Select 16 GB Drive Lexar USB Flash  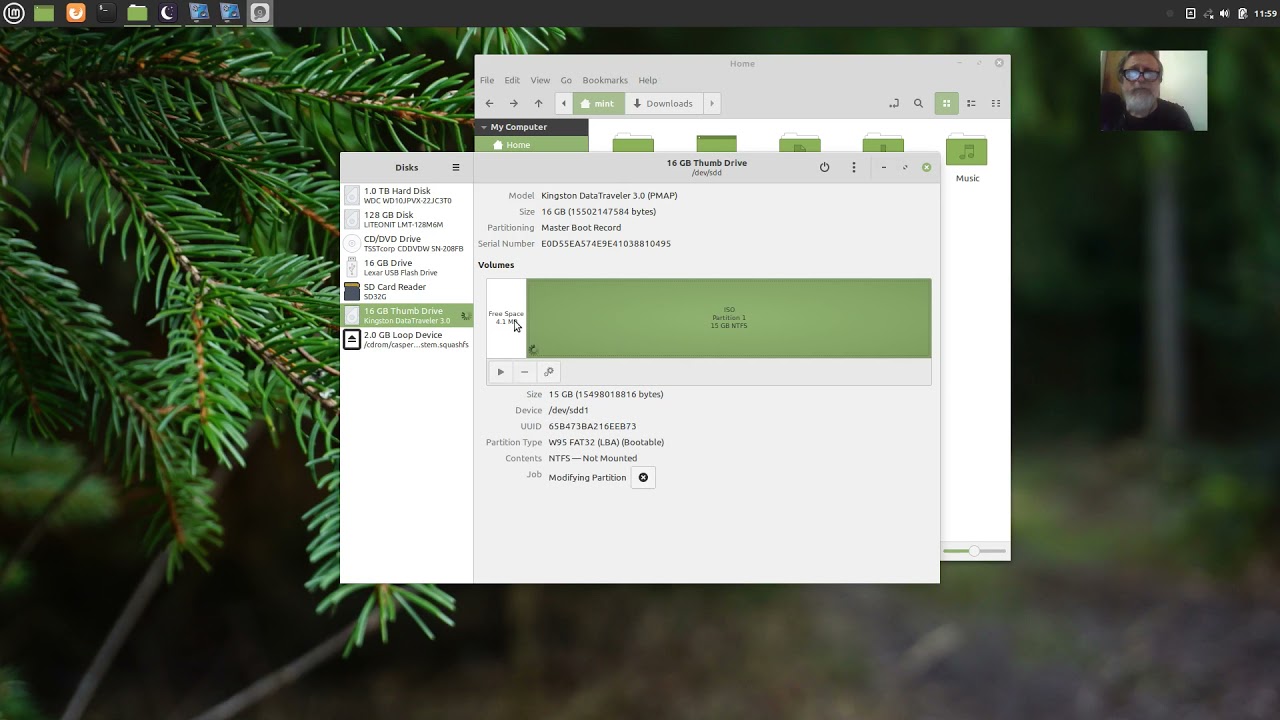pyautogui.click(x=407, y=267)
